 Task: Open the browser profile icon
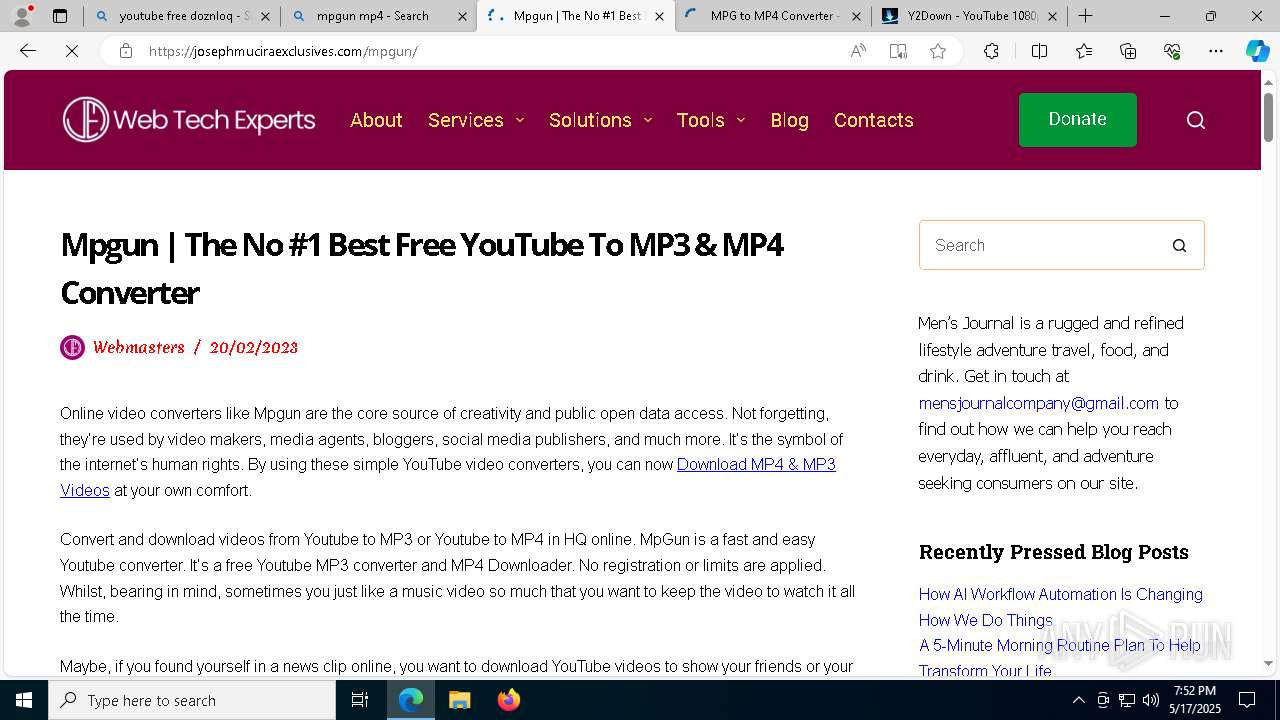pyautogui.click(x=21, y=16)
